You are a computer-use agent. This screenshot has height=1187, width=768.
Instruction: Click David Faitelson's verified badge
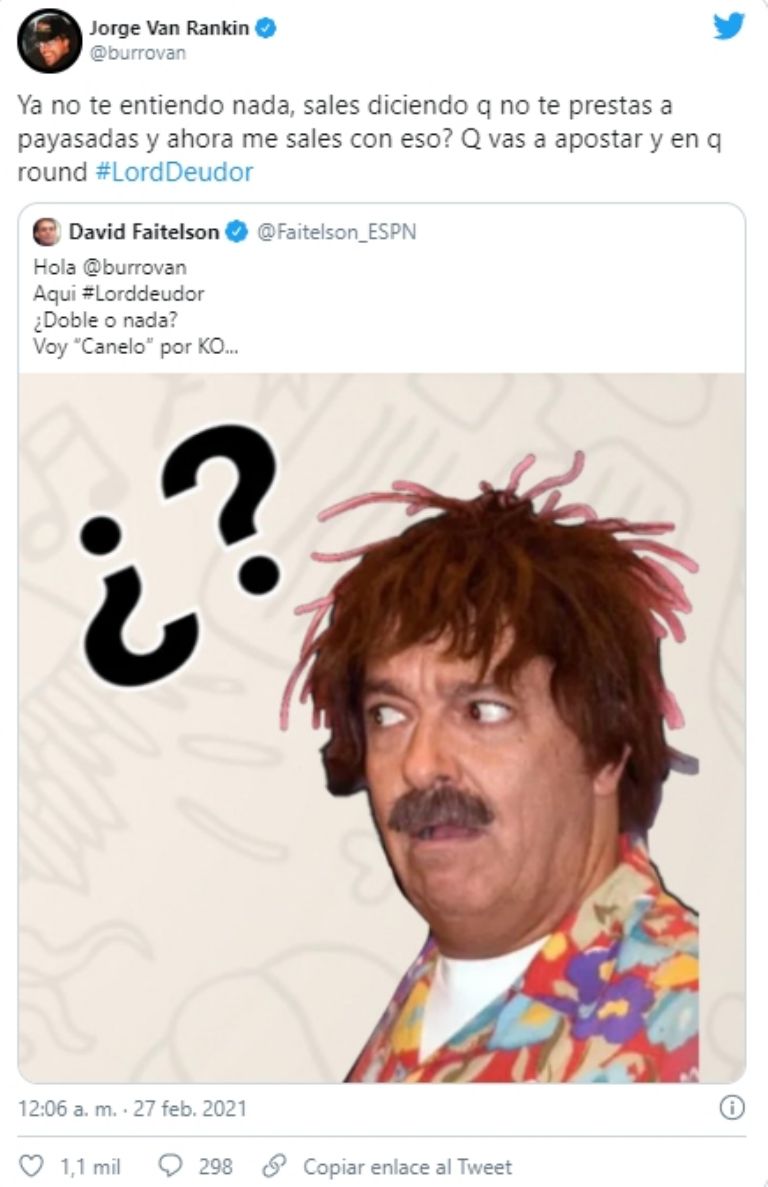238,232
